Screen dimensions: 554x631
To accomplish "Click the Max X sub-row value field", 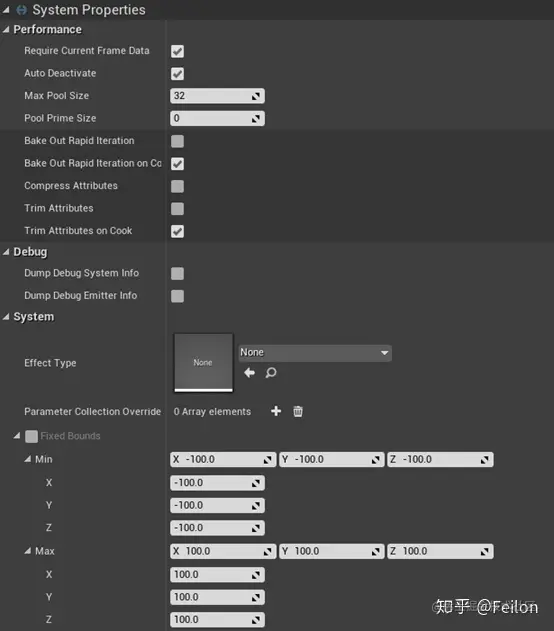I will point(217,575).
